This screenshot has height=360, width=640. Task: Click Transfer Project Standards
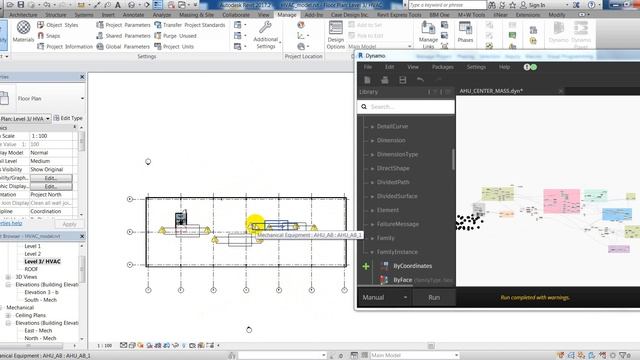(190, 25)
